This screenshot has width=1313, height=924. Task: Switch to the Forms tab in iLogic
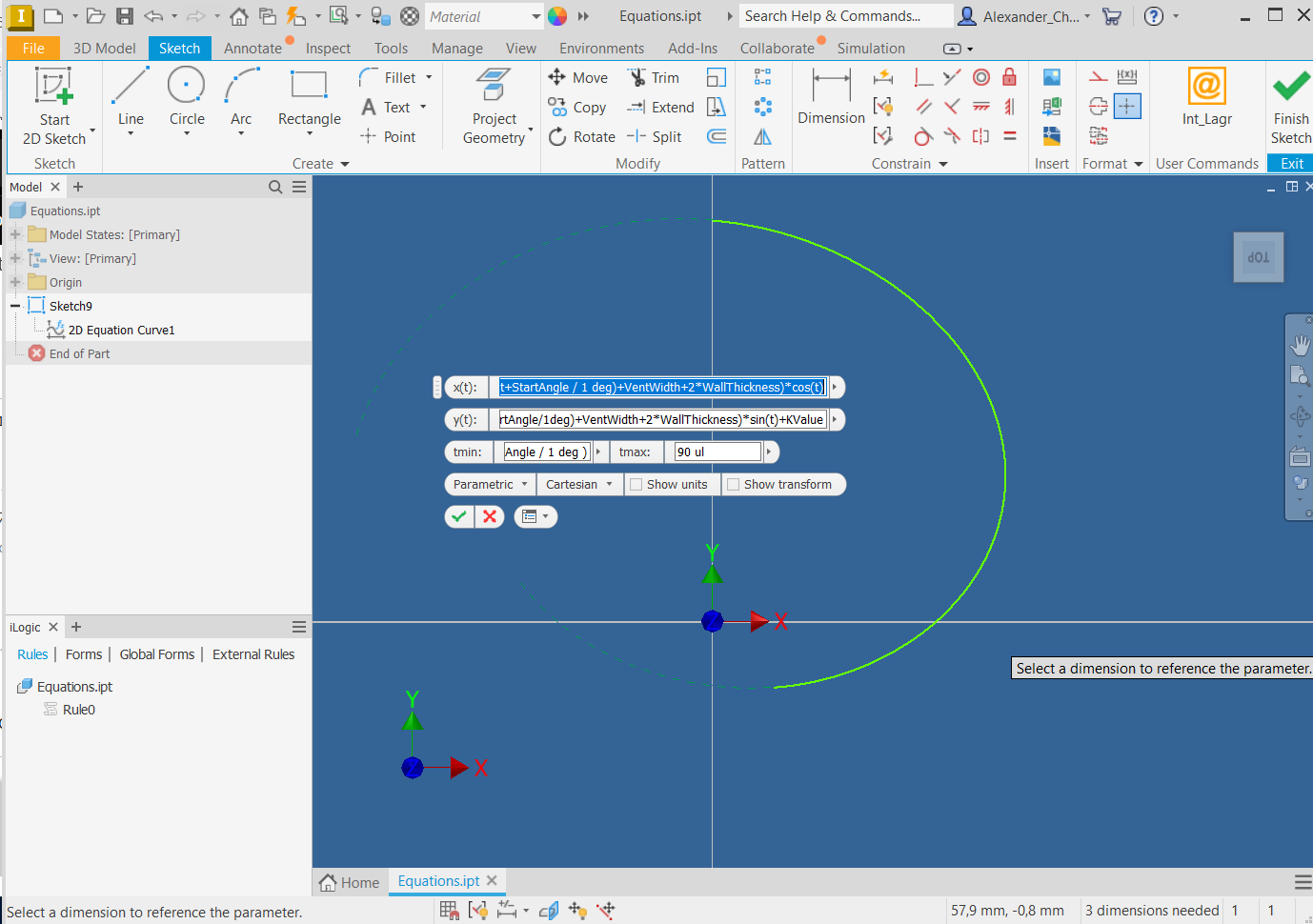click(x=84, y=654)
